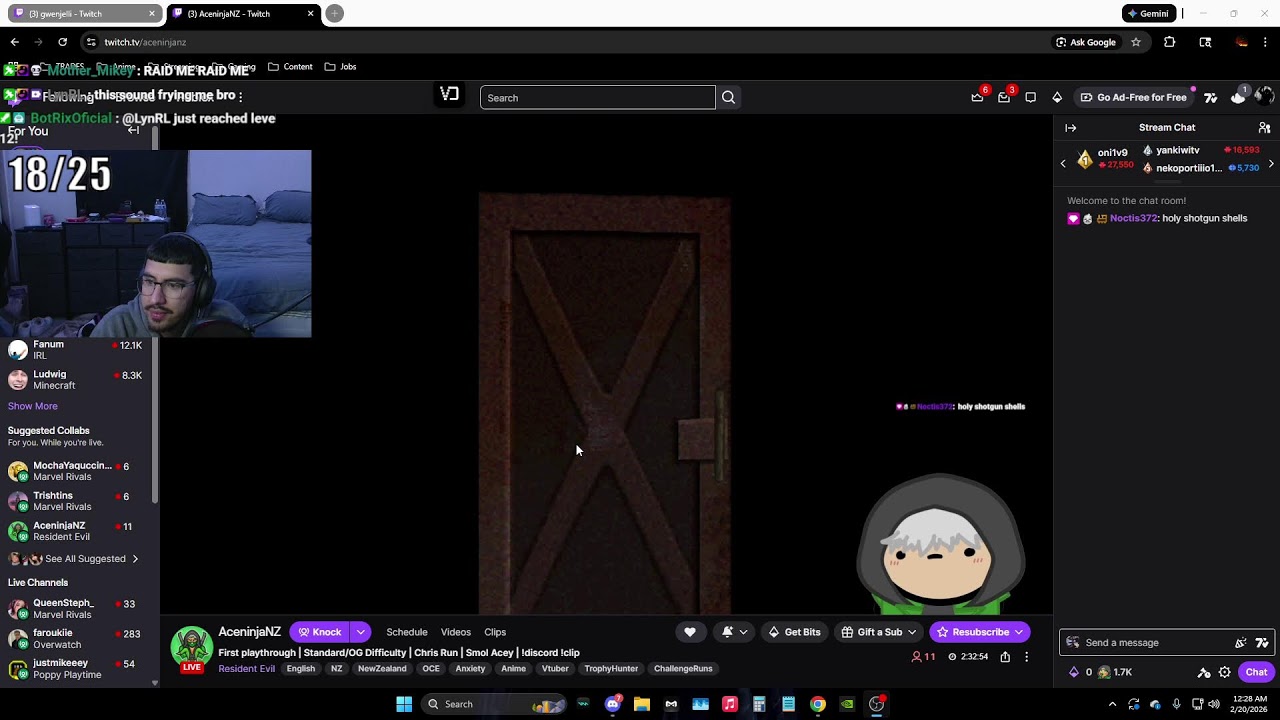
Task: Open File Explorer from taskbar
Action: click(642, 704)
